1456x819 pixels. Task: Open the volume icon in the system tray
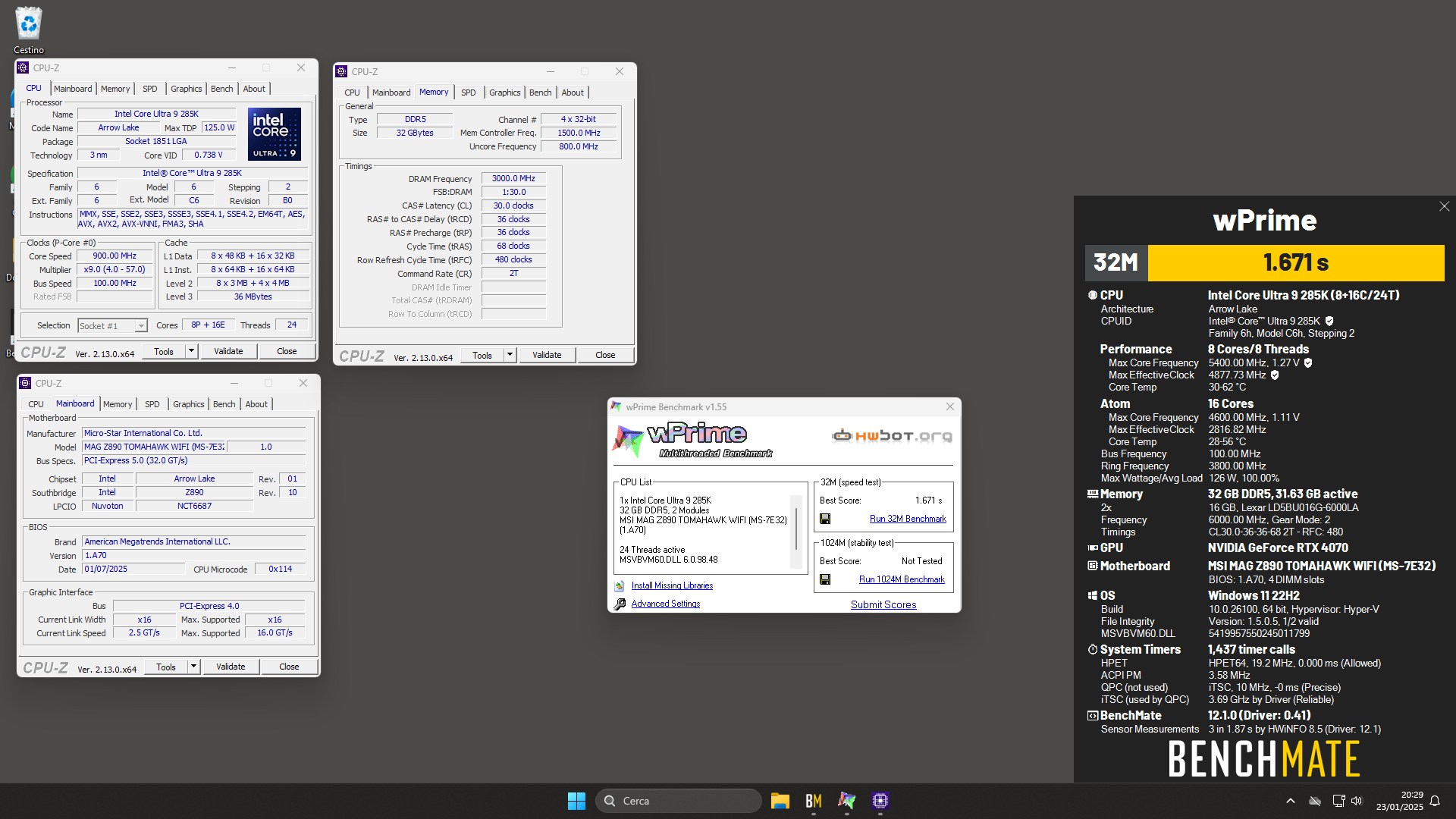(x=1357, y=801)
